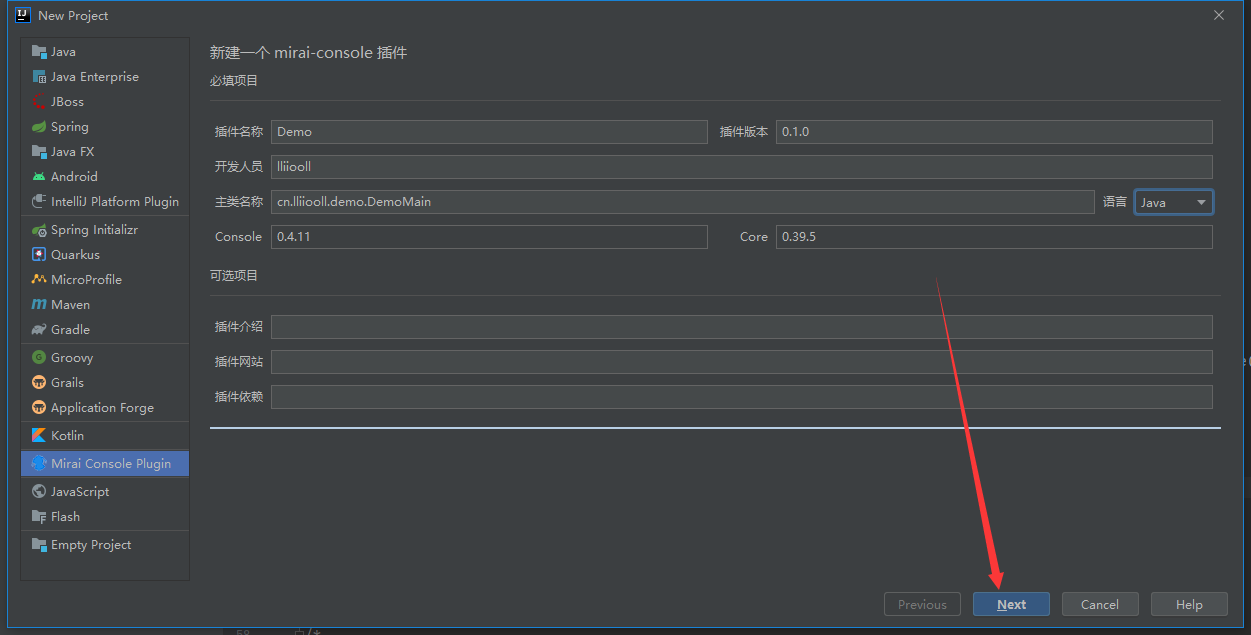The image size is (1251, 635).
Task: Select the MicroProfile icon
Action: pos(39,280)
